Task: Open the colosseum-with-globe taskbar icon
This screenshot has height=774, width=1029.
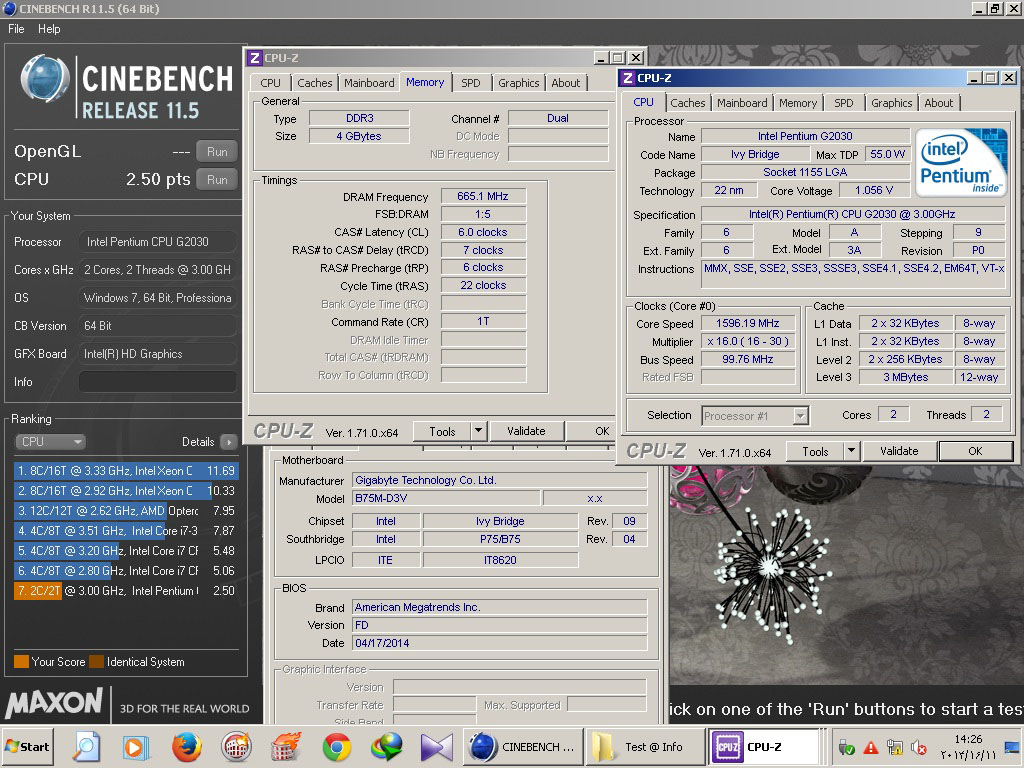Action: coord(236,746)
